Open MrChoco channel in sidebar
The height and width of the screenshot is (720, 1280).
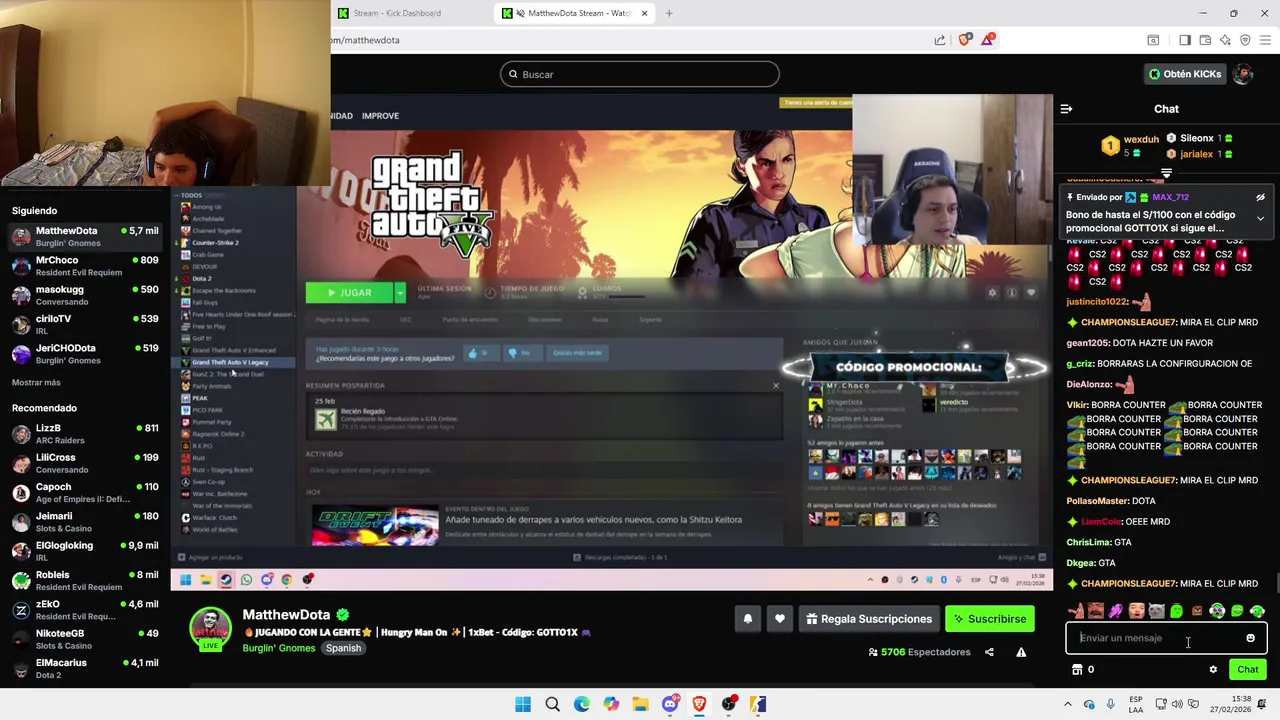(84, 266)
